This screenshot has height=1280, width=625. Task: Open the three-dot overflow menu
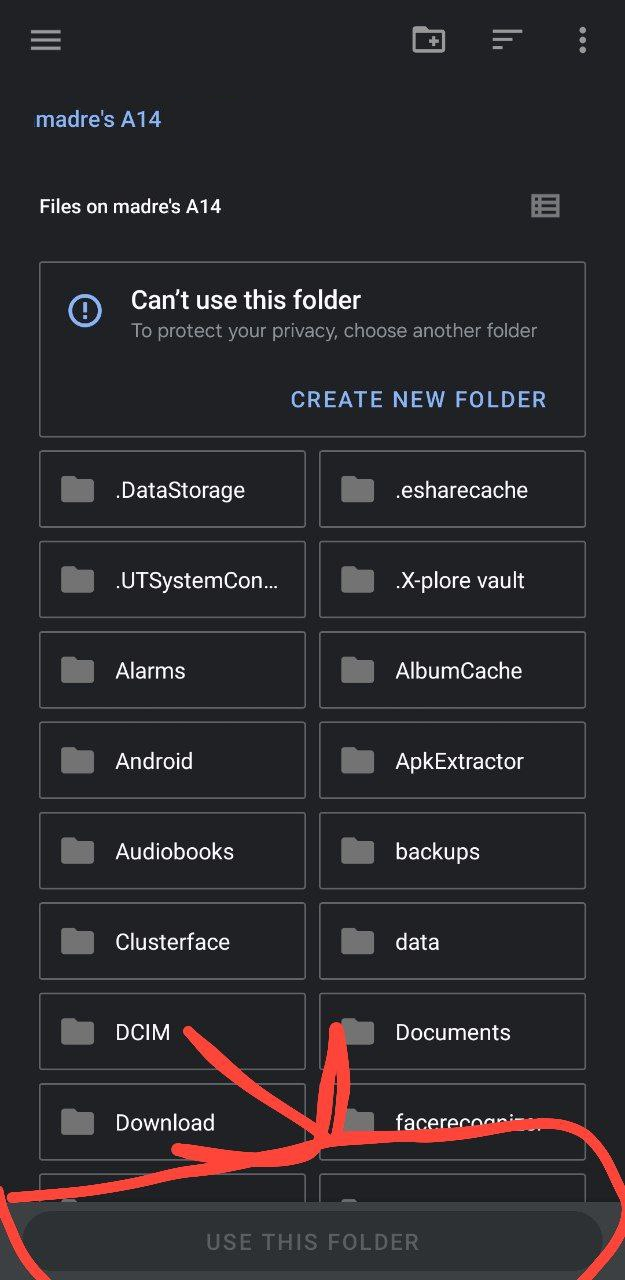point(582,40)
